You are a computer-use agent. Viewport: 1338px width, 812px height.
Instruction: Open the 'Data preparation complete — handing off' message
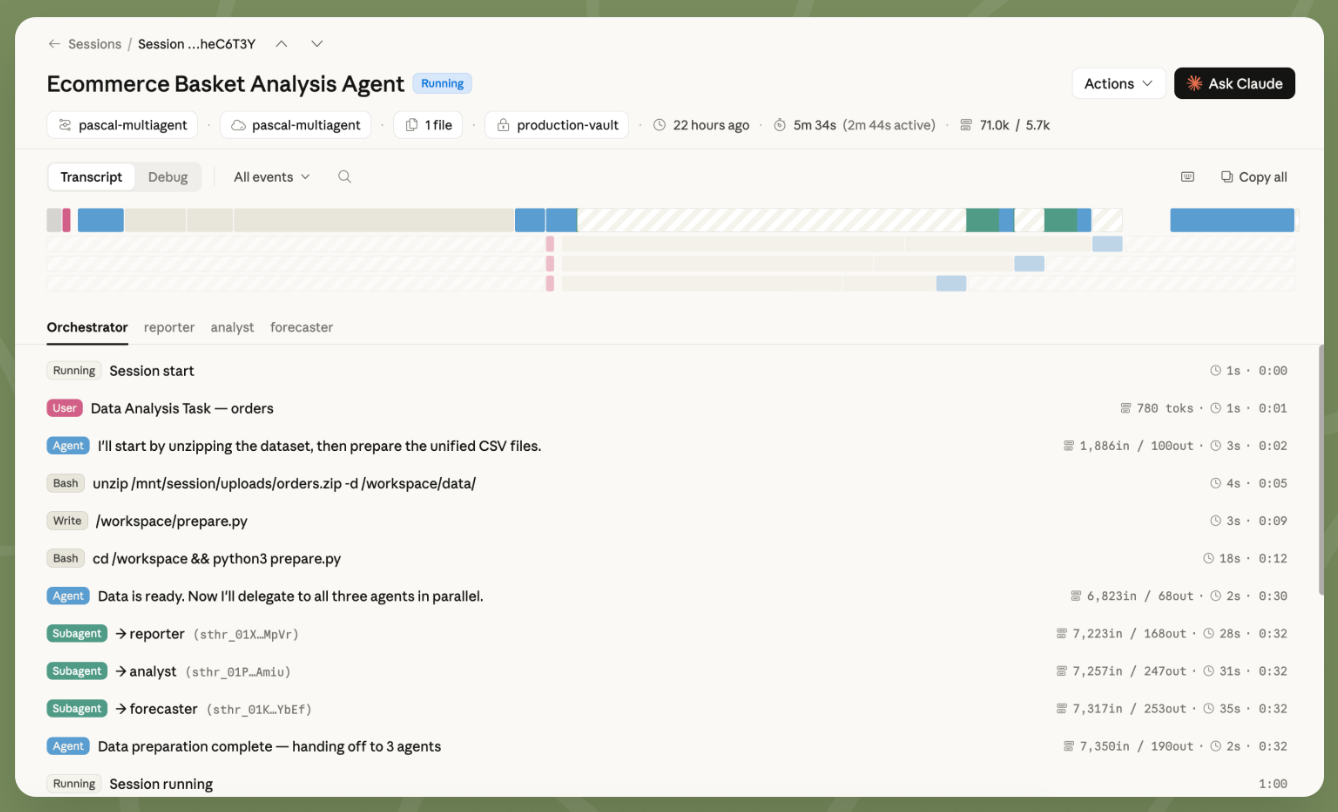click(667, 746)
